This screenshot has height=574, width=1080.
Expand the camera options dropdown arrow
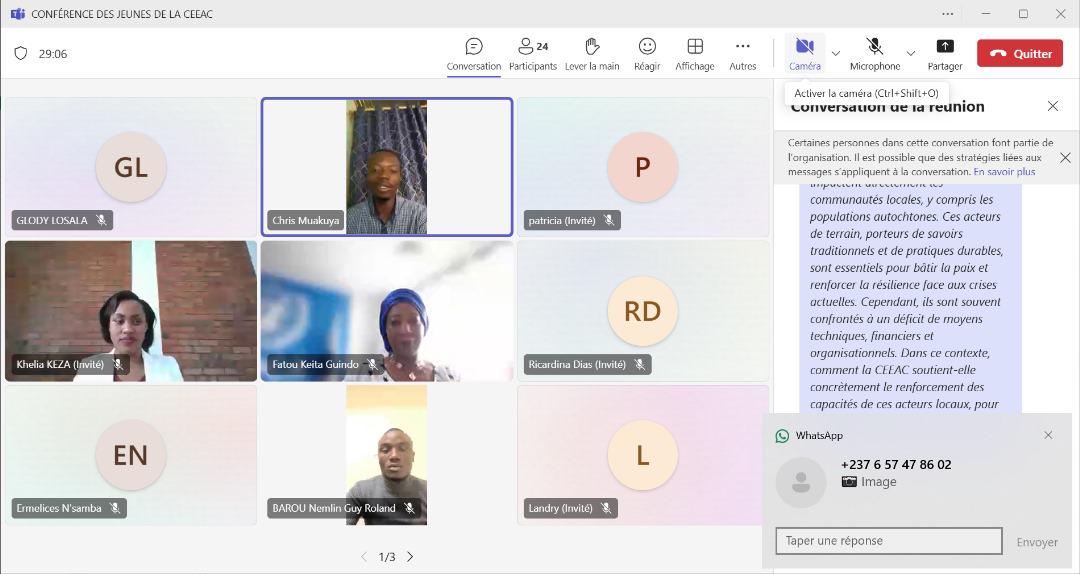836,54
